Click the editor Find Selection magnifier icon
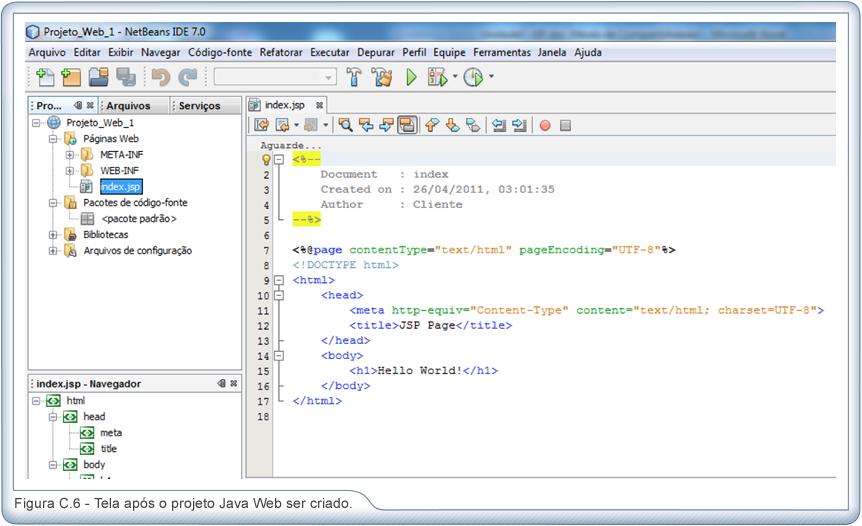This screenshot has width=862, height=526. (x=345, y=125)
